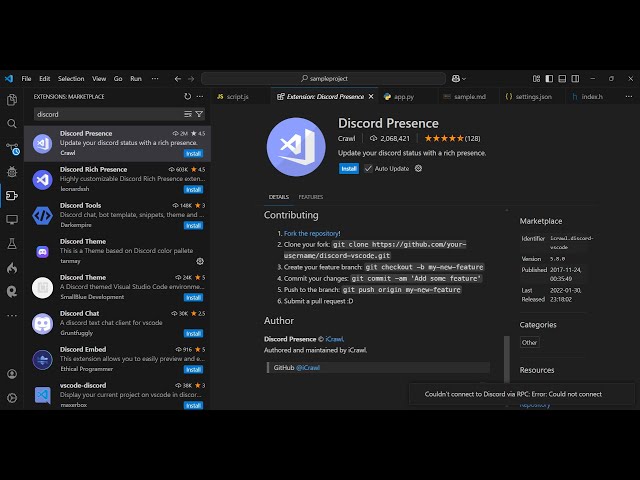The width and height of the screenshot is (640, 480).
Task: Click the filter extensions funnel icon
Action: [x=199, y=114]
